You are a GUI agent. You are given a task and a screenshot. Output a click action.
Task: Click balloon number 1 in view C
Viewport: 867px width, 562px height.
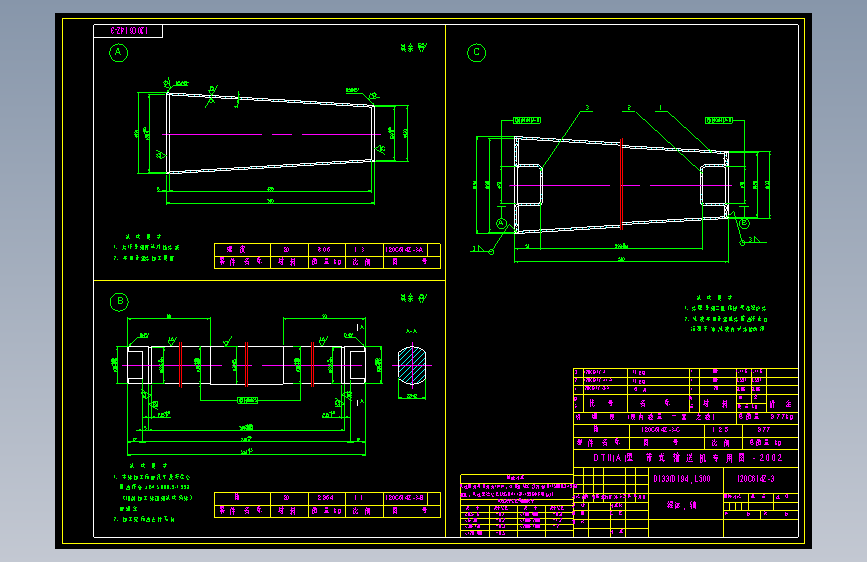coord(660,108)
